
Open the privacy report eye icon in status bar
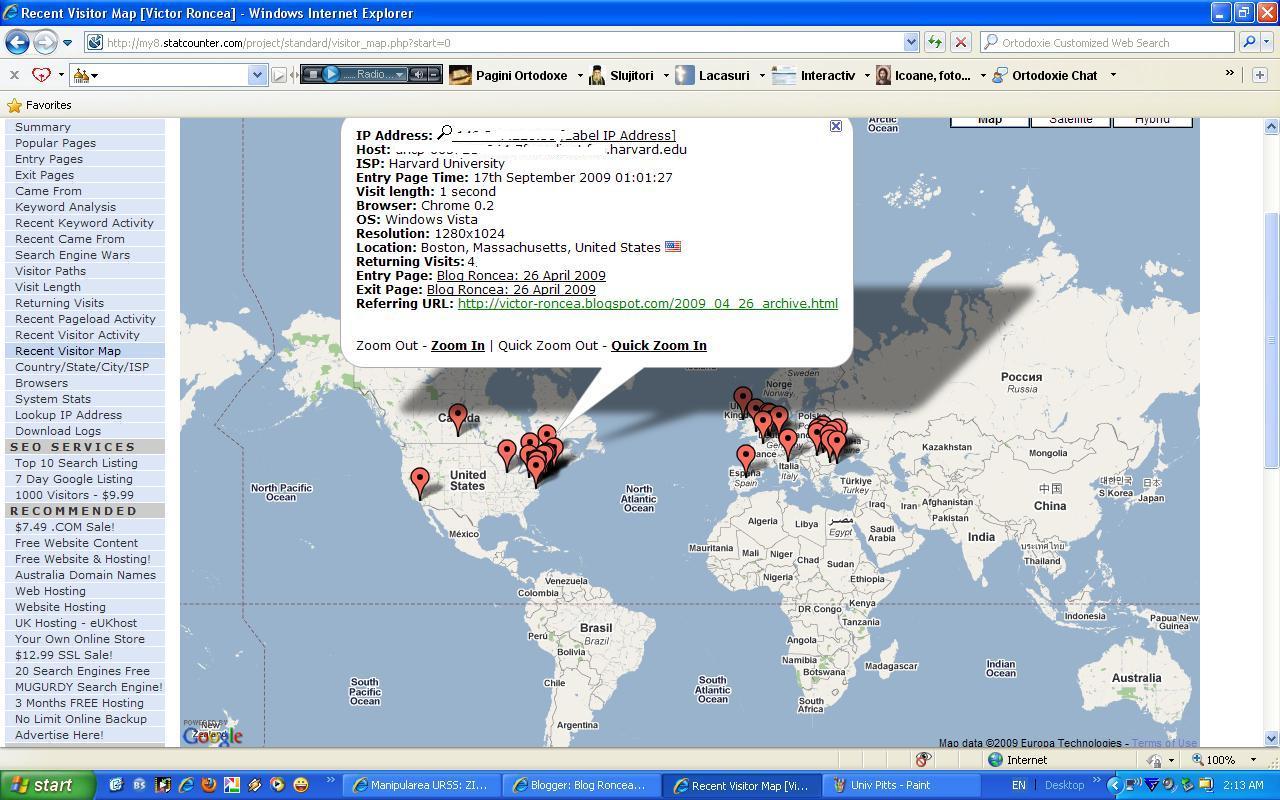pyautogui.click(x=923, y=760)
